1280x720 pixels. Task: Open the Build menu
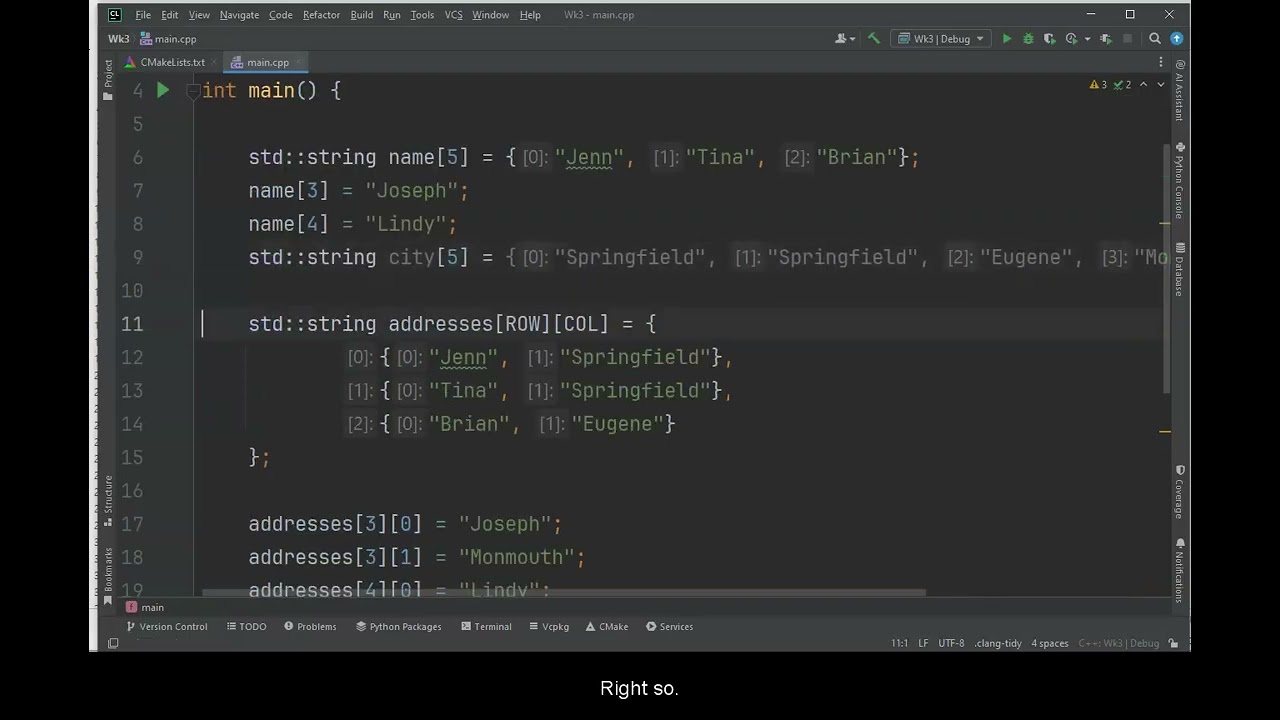tap(362, 15)
